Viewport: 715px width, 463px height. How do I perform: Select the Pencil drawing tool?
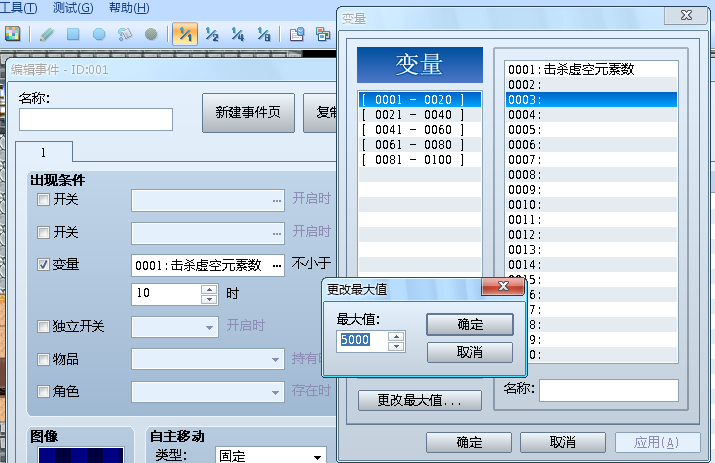tap(47, 34)
